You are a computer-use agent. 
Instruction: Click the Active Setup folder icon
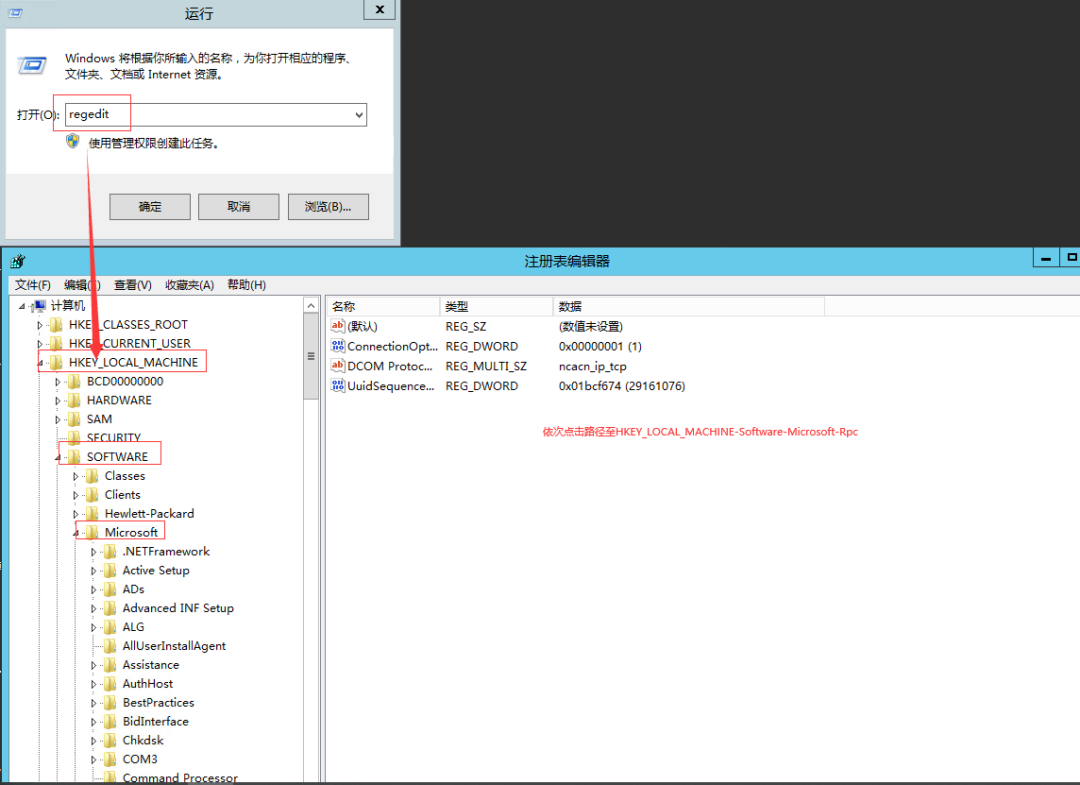tap(110, 570)
